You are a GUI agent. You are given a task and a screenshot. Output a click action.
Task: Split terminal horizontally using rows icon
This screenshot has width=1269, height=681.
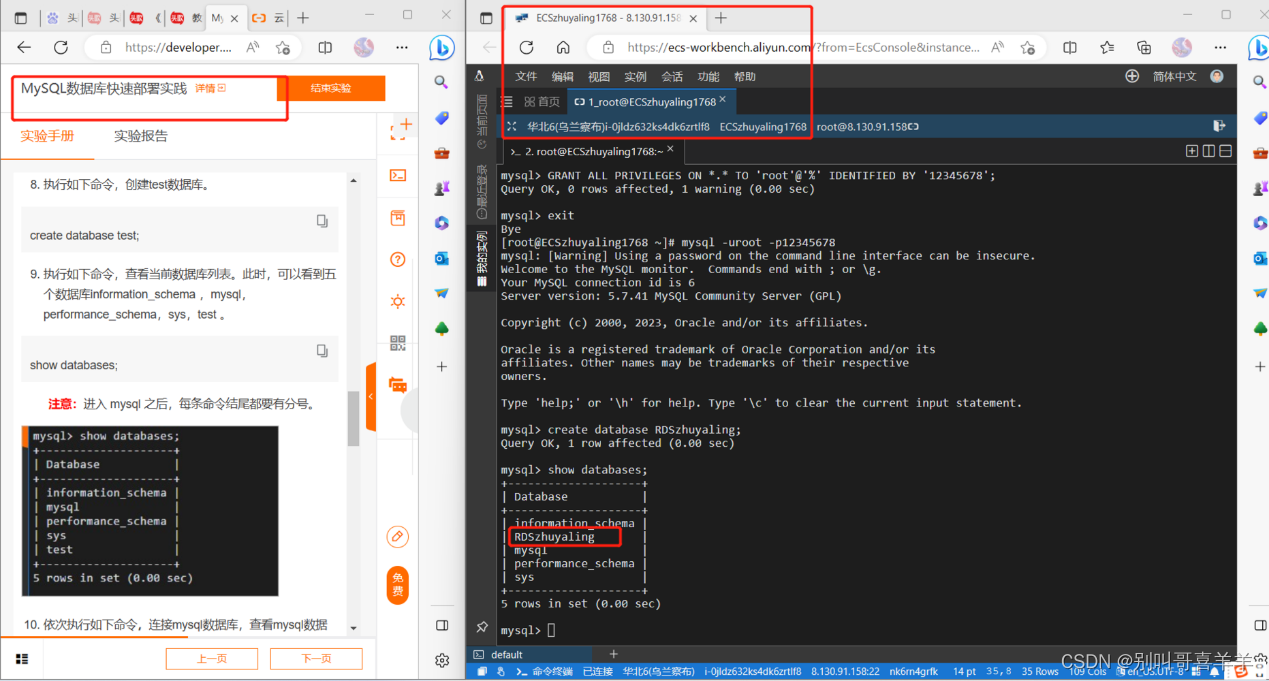coord(1225,151)
